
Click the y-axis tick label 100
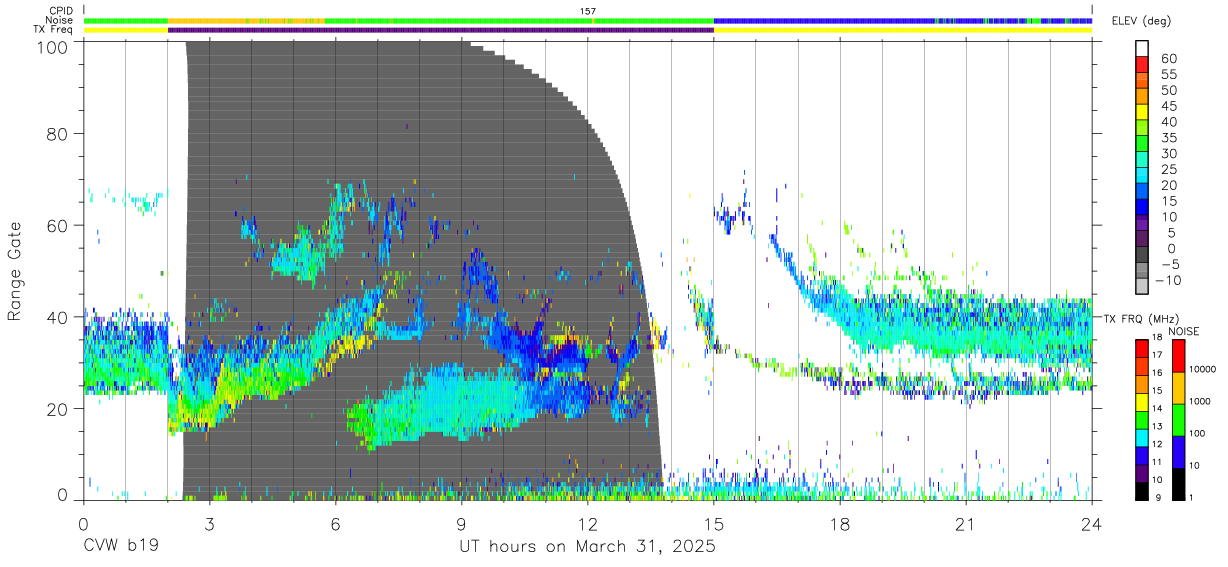pos(52,46)
